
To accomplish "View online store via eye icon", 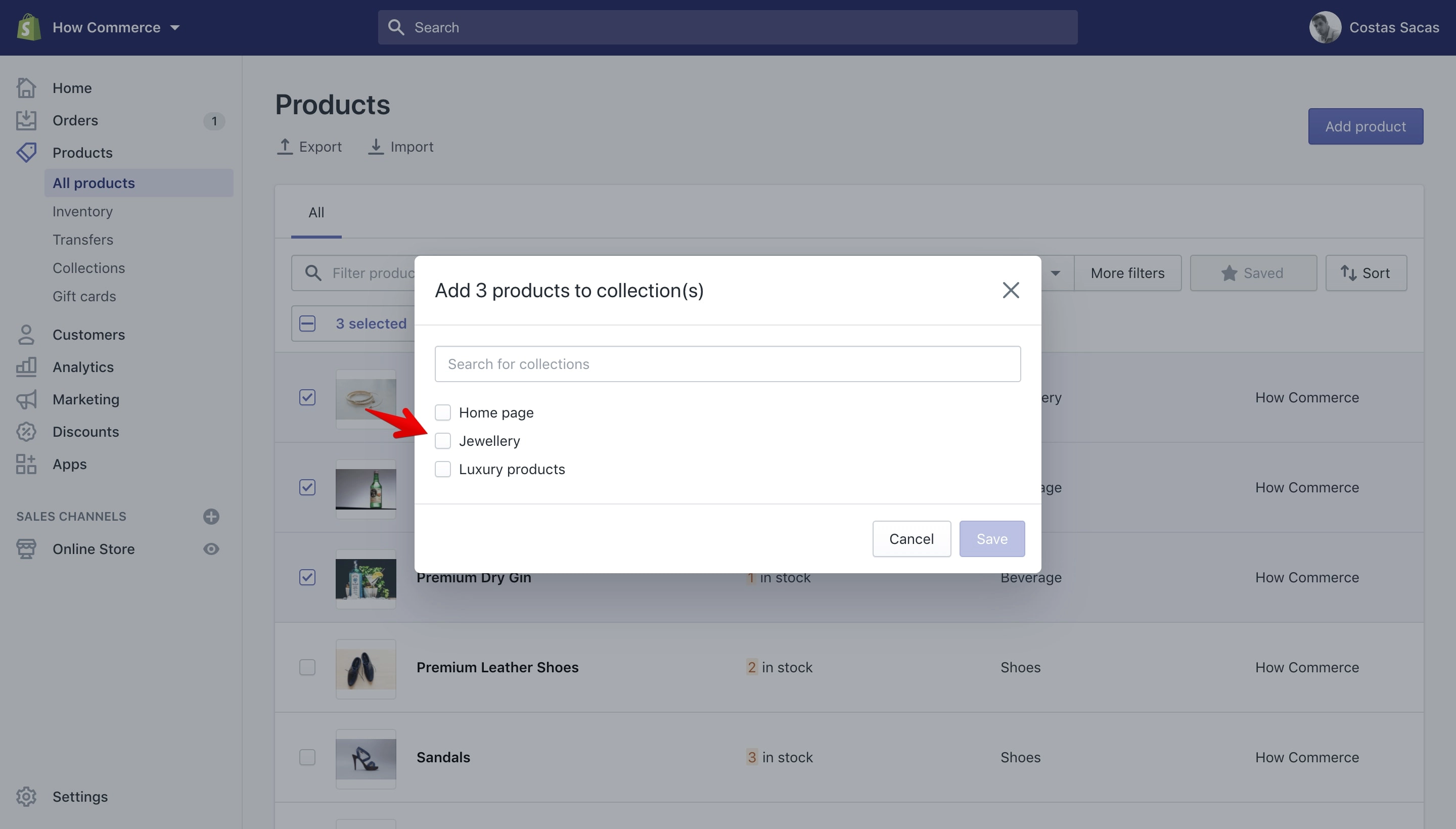I will click(211, 549).
